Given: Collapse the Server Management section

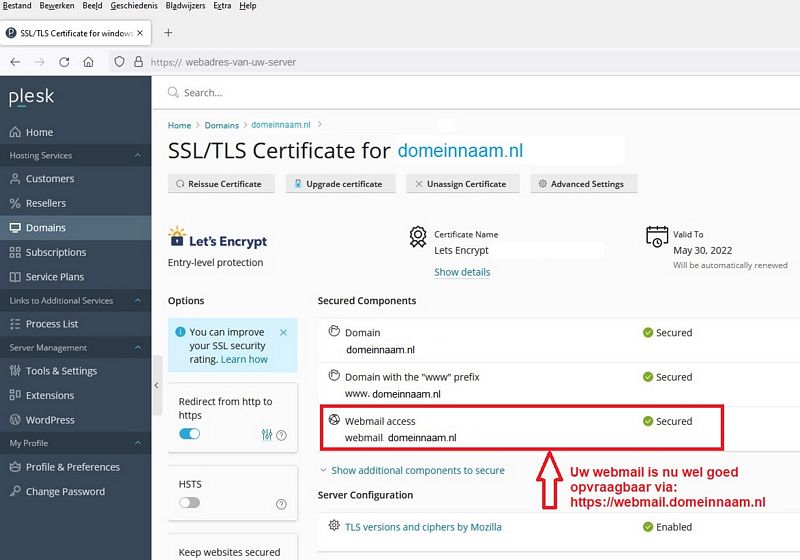Looking at the screenshot, I should pyautogui.click(x=138, y=347).
